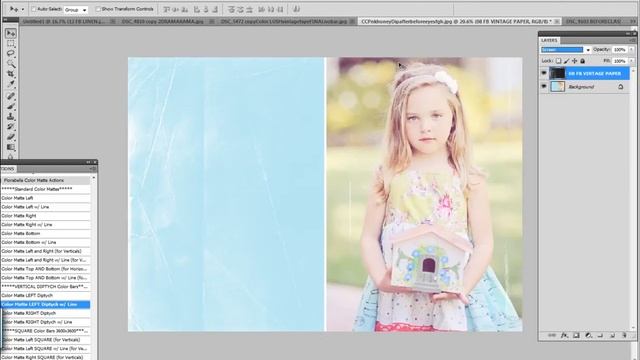Click the Align Bottom Edges icon

(x=185, y=9)
